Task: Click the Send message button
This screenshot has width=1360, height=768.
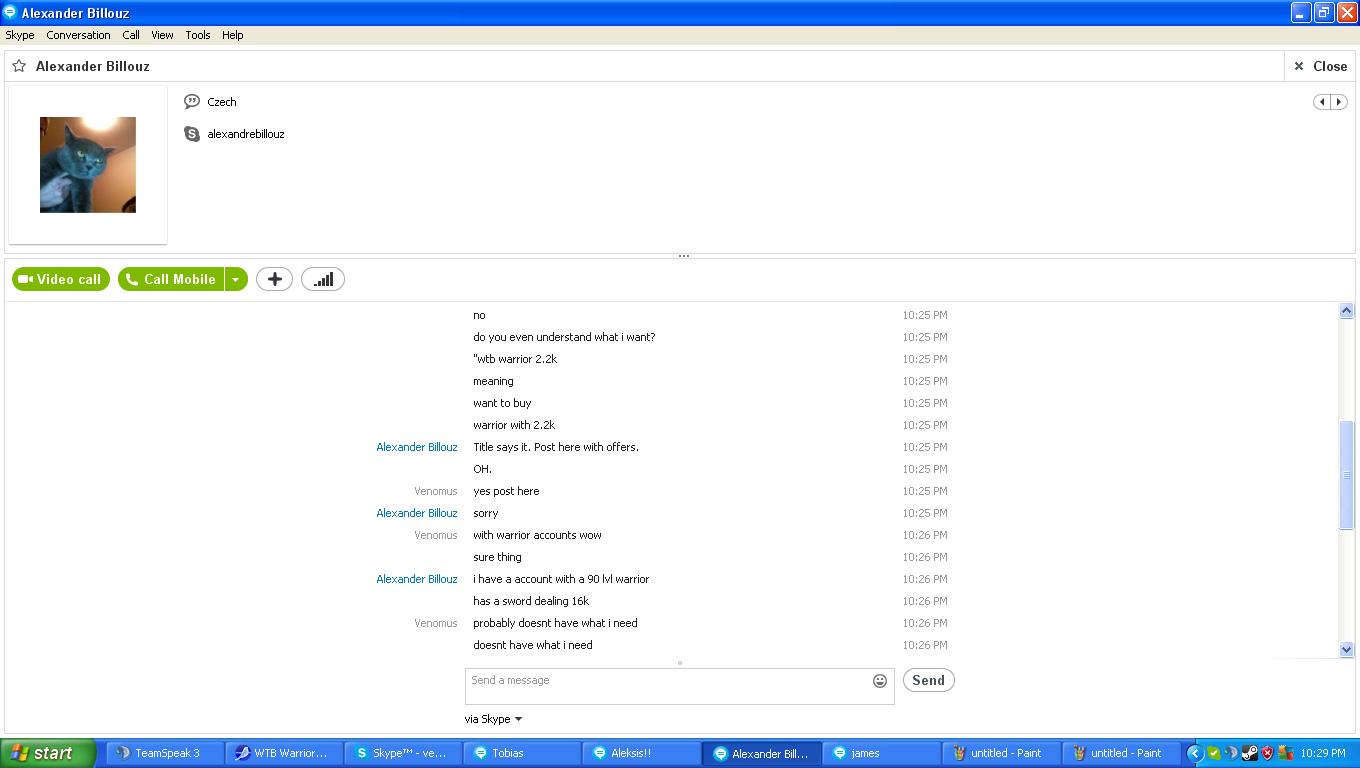Action: (x=928, y=680)
